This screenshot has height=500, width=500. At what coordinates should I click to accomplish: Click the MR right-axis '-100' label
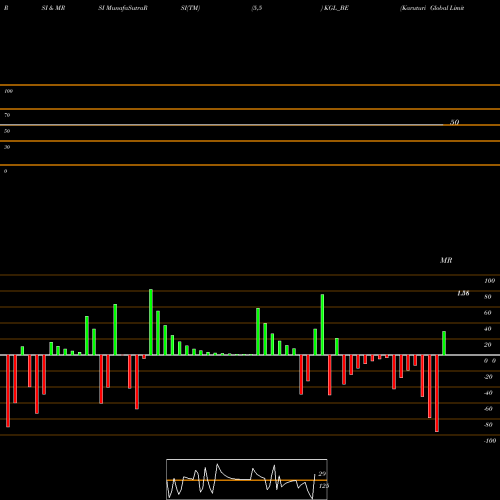click(x=490, y=441)
